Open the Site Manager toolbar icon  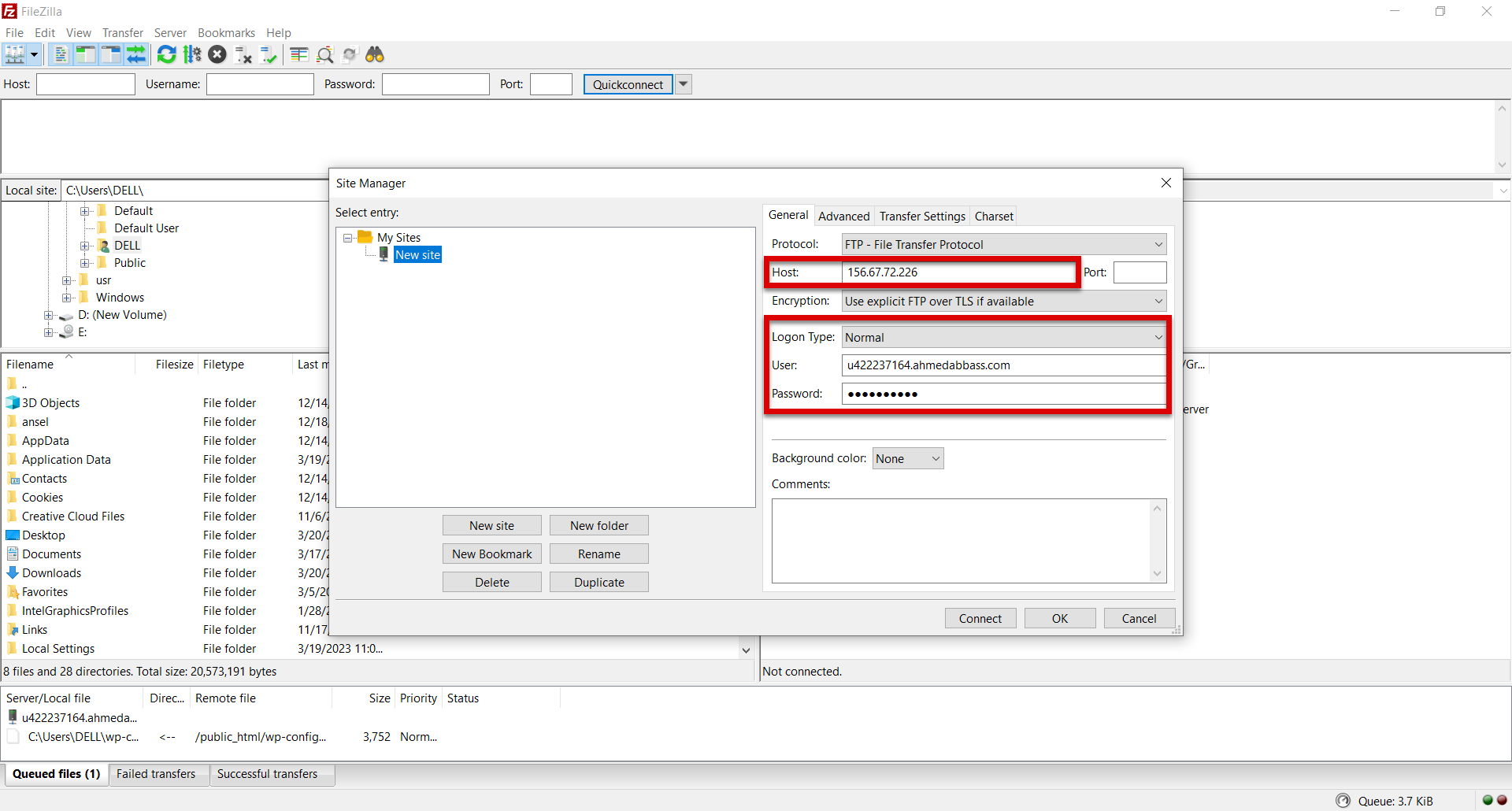tap(15, 54)
